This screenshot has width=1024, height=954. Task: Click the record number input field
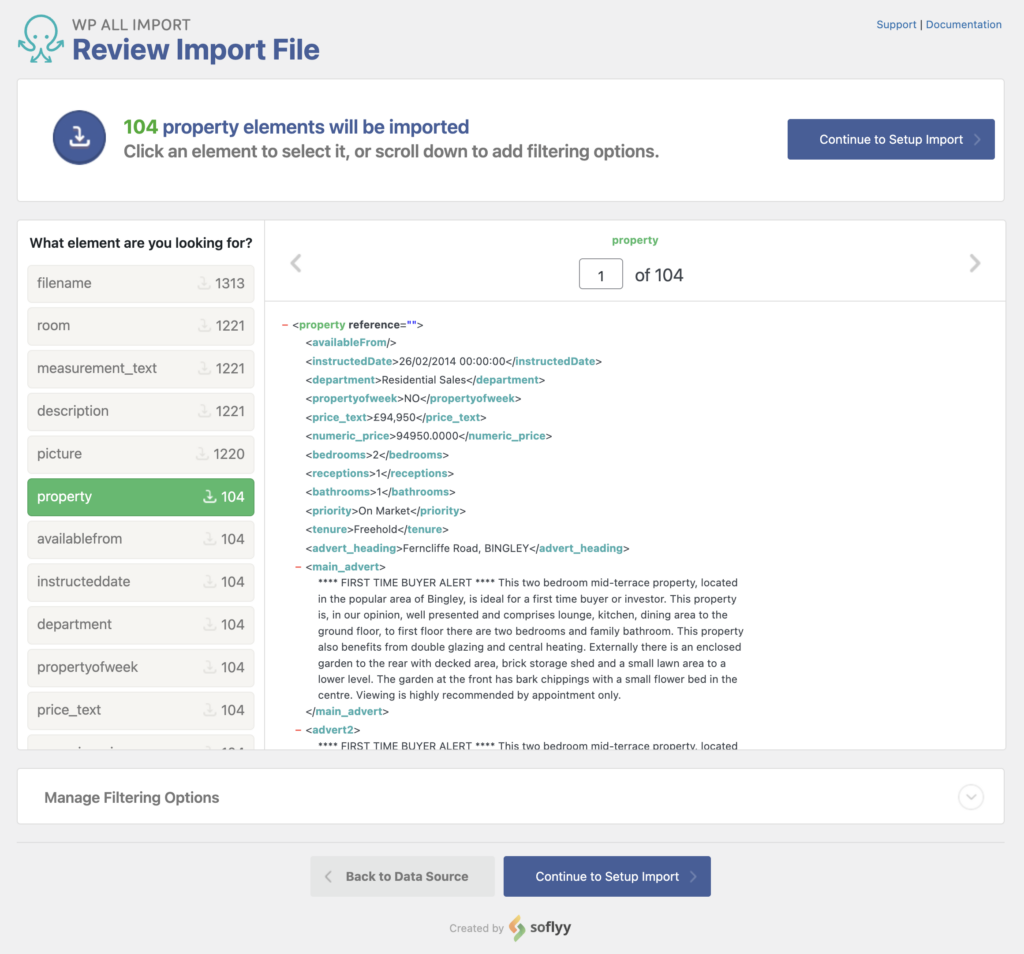pyautogui.click(x=601, y=273)
